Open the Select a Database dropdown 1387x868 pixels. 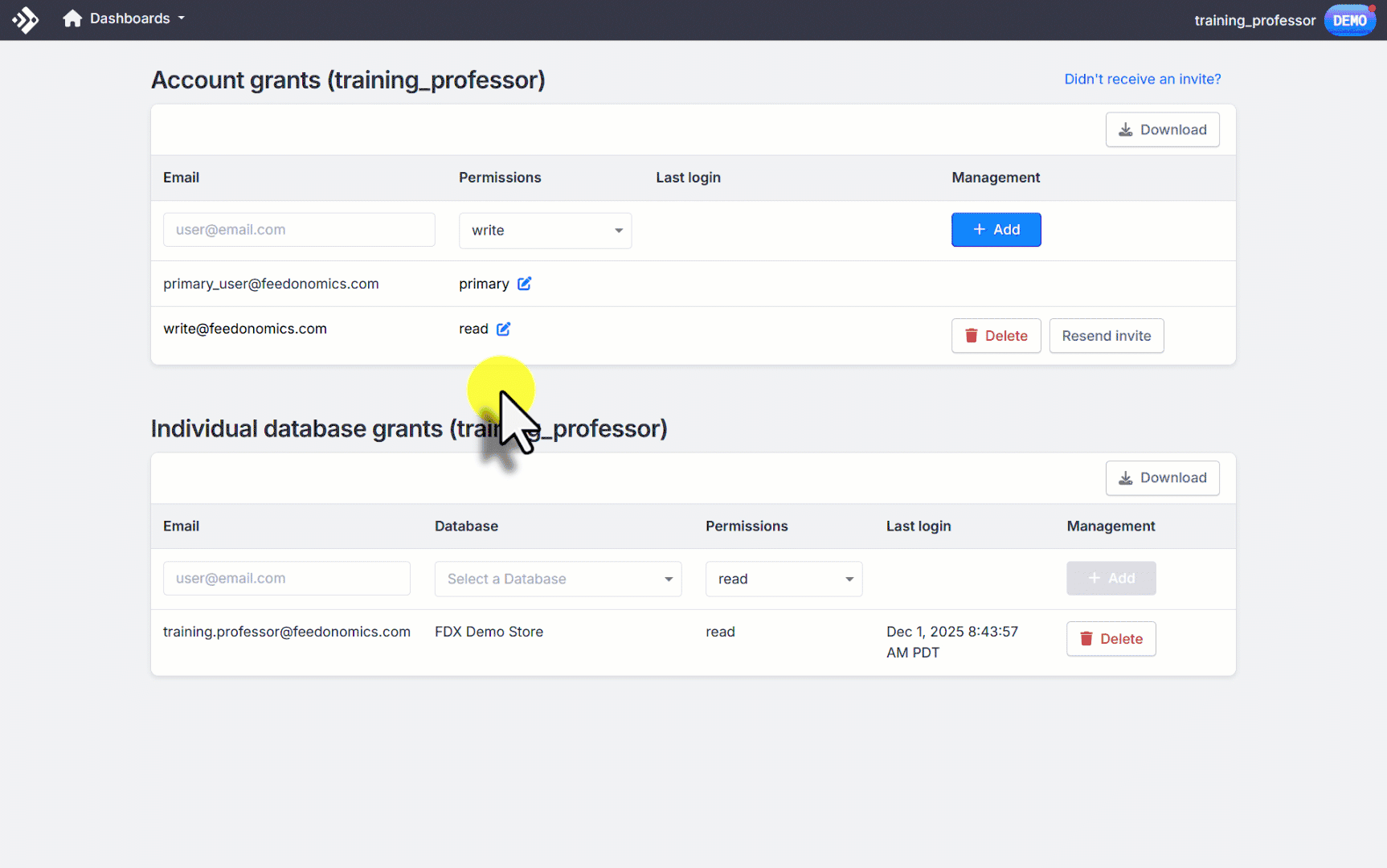(558, 579)
